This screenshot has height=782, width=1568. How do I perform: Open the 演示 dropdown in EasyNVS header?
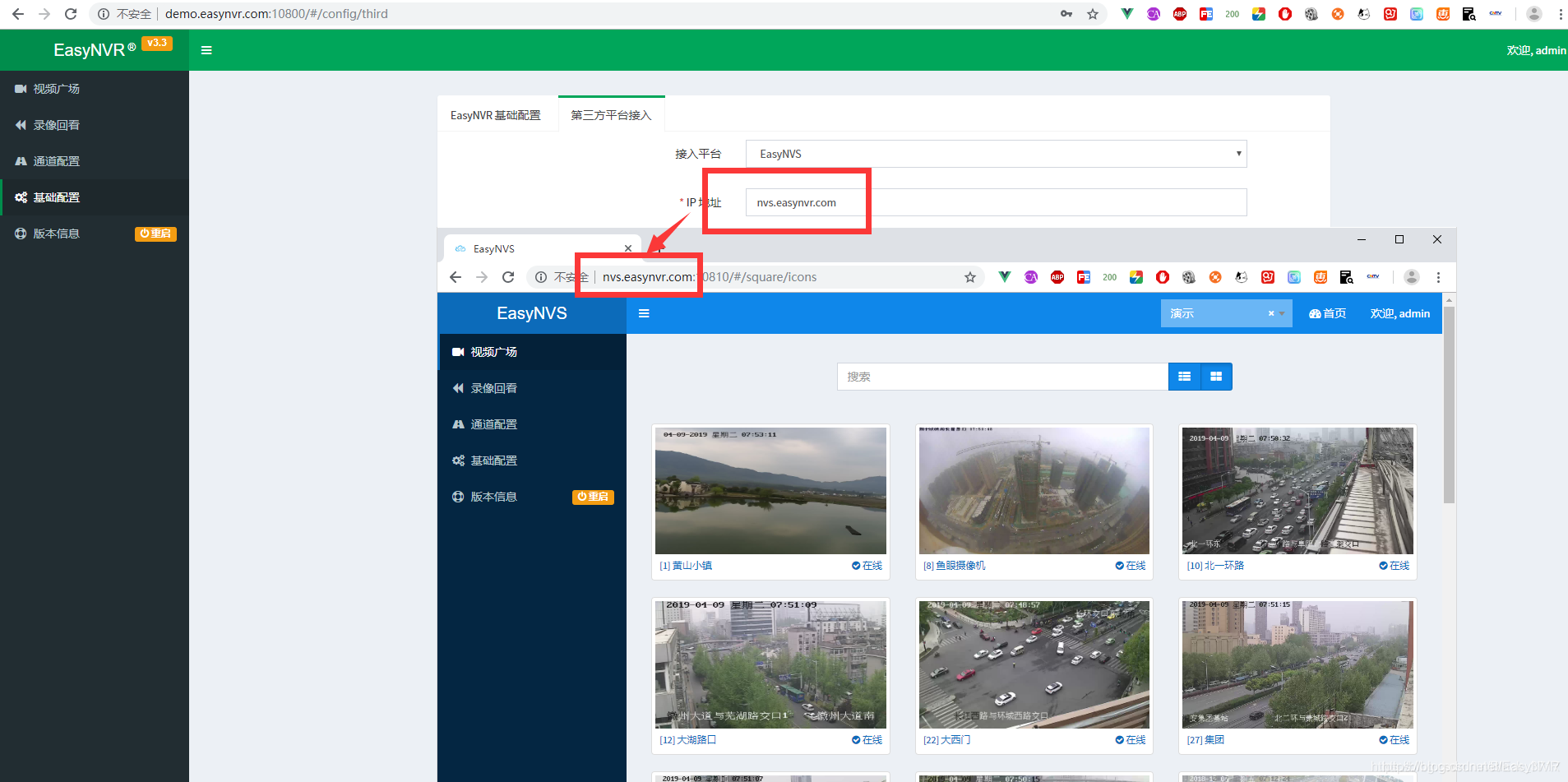[x=1226, y=313]
